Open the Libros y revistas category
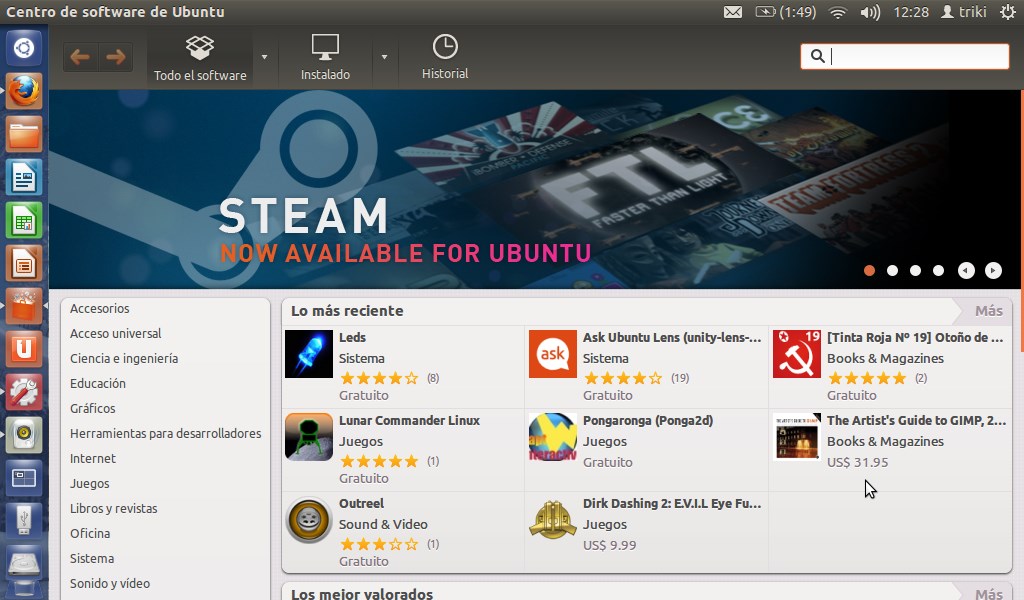 point(114,508)
